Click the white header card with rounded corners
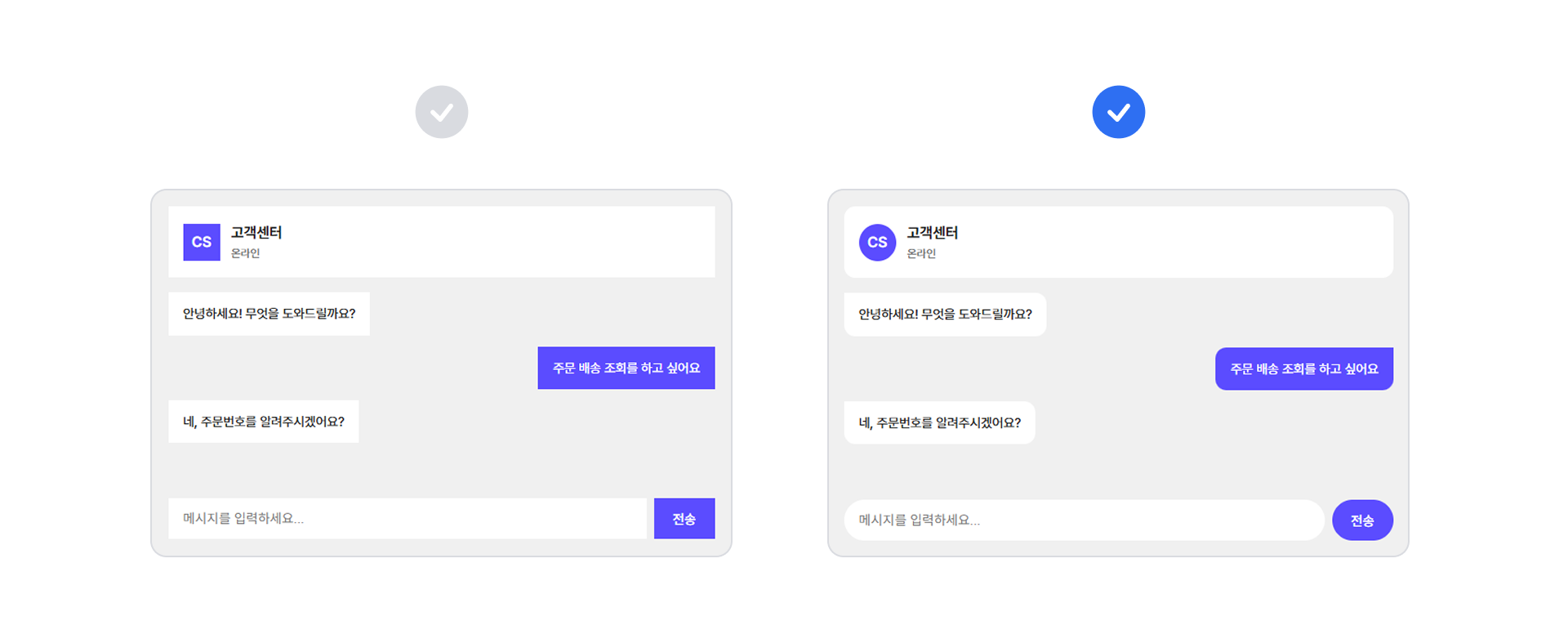 coord(1168,242)
